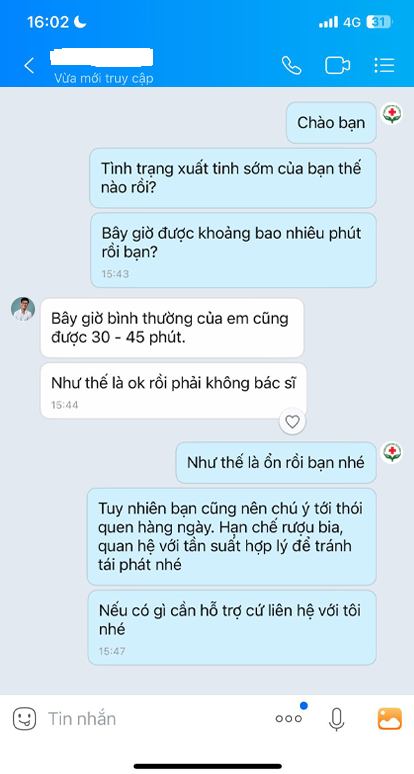414x774 pixels.
Task: Tap the 'Nếu có gì cần hỗ trợ' message
Action: pyautogui.click(x=232, y=627)
